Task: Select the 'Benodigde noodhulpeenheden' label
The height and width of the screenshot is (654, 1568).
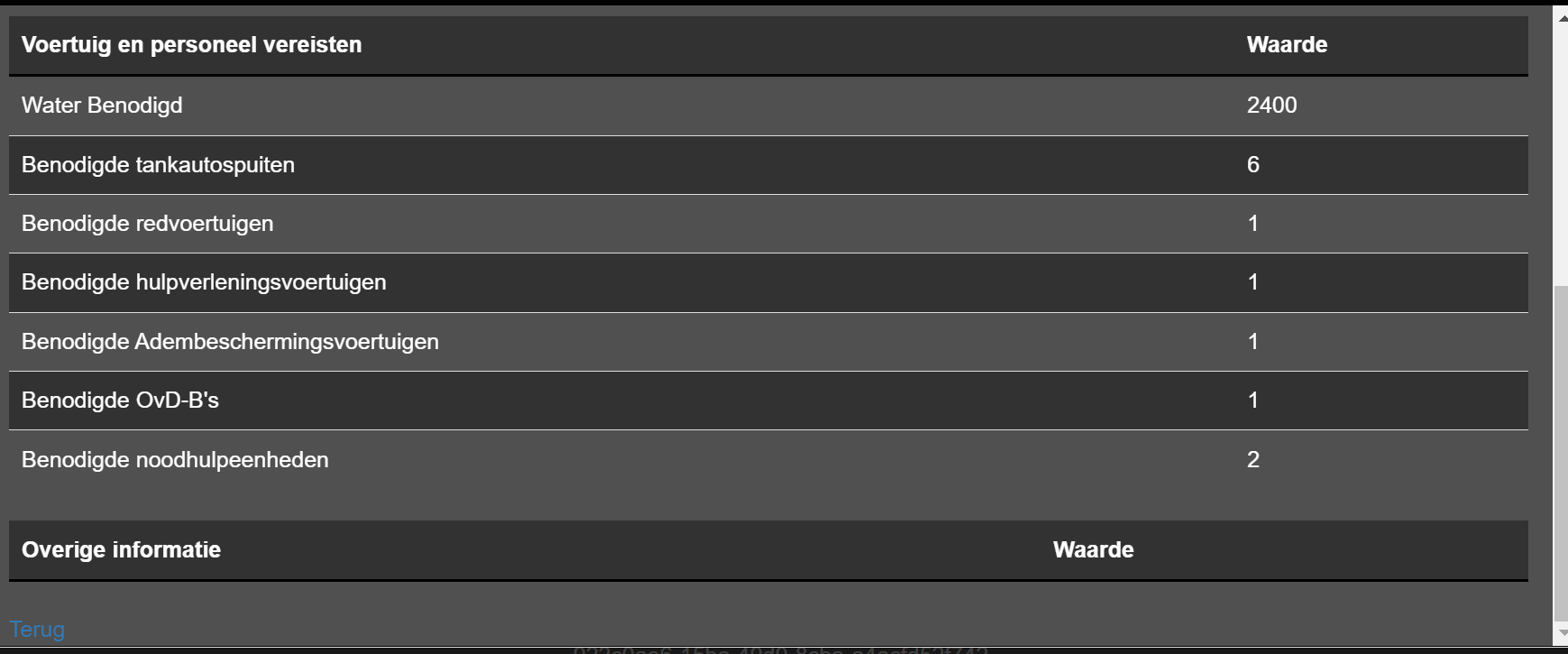Action: 175,459
